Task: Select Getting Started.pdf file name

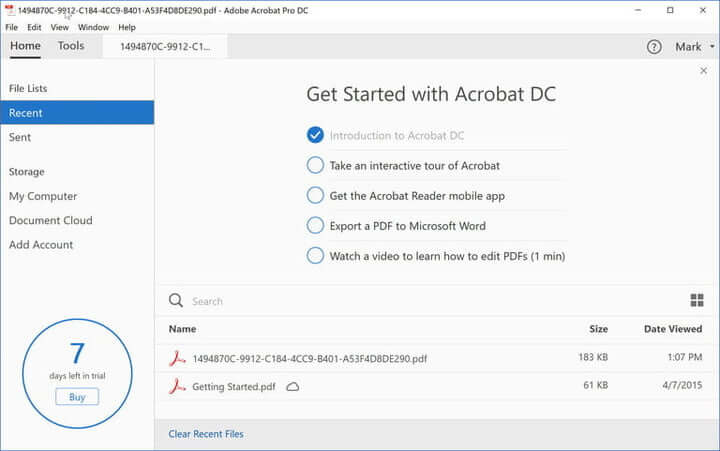Action: tap(234, 387)
